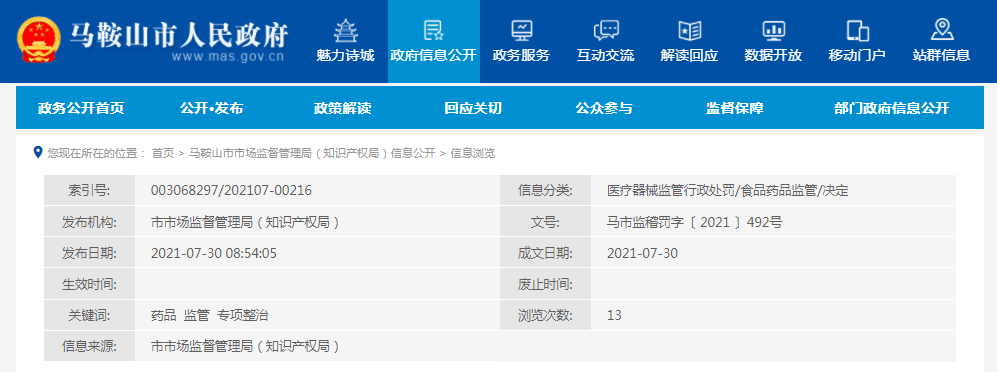The image size is (997, 372).
Task: Go to 政务公开首页 tab
Action: click(81, 108)
